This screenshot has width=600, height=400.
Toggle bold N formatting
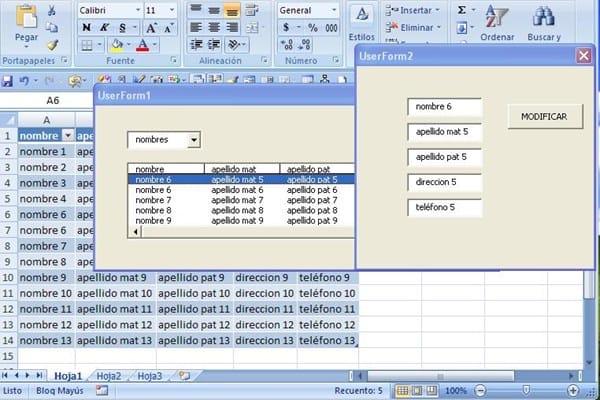pos(86,28)
